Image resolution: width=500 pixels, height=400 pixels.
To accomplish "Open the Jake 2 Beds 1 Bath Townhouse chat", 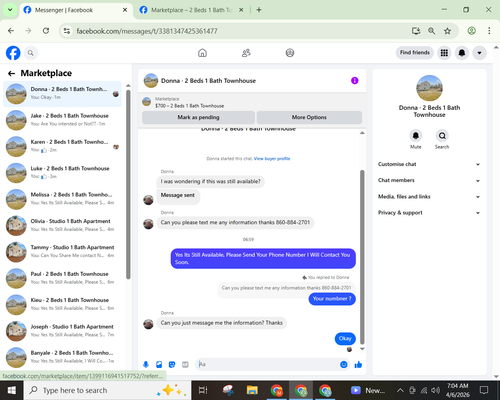I will [x=62, y=120].
